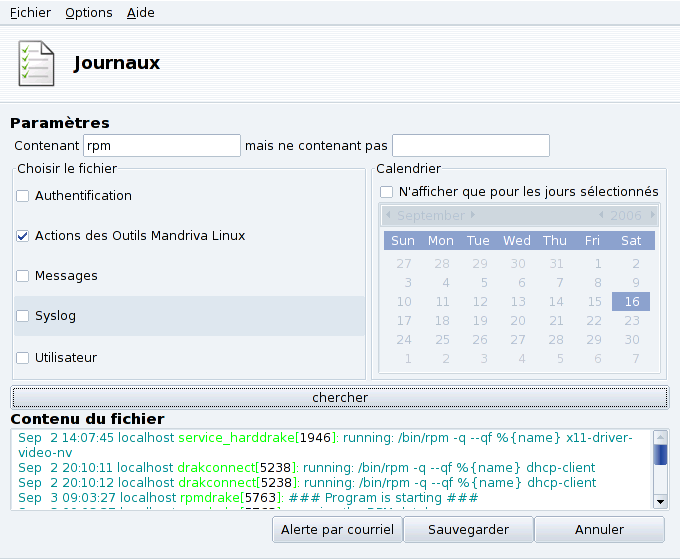Advance calendar to next month
Screen dimensions: 680x560
coord(473,215)
